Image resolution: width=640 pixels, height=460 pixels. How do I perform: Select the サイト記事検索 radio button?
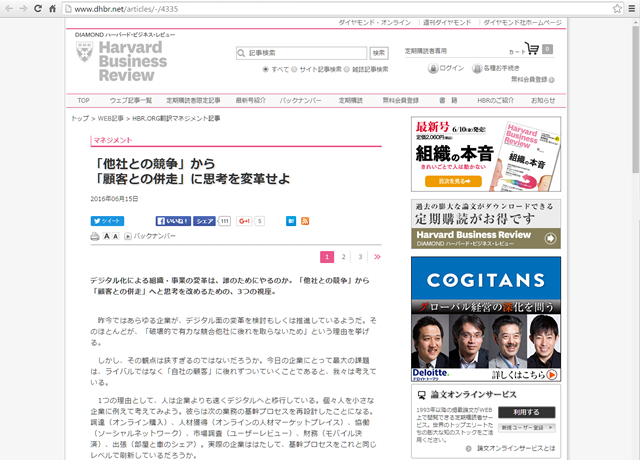pos(295,69)
